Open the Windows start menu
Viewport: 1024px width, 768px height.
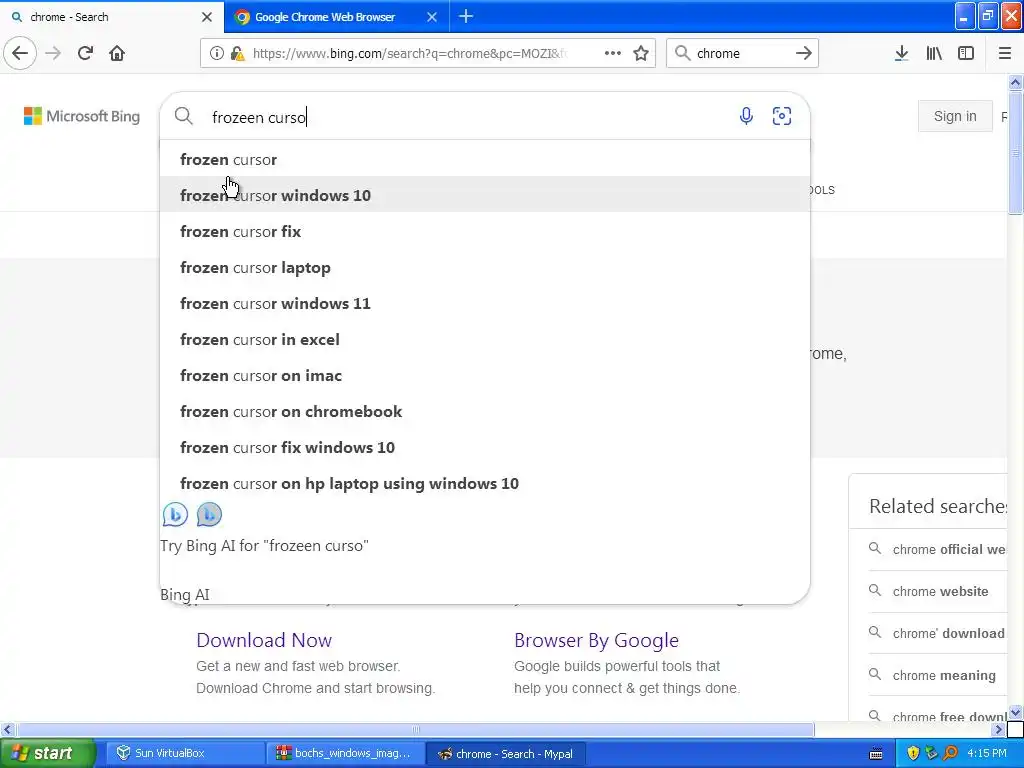click(47, 753)
